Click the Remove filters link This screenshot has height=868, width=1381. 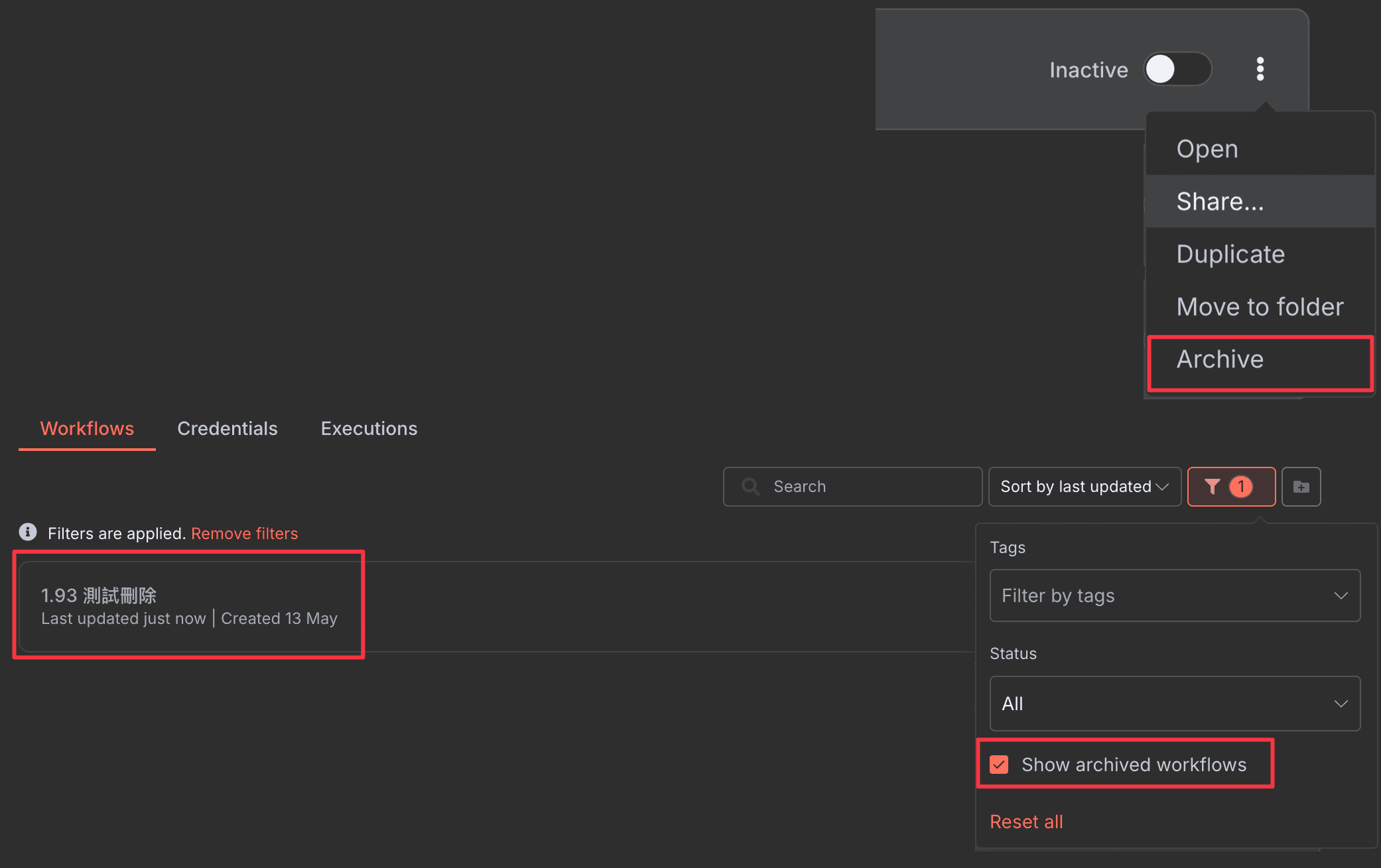(x=244, y=533)
